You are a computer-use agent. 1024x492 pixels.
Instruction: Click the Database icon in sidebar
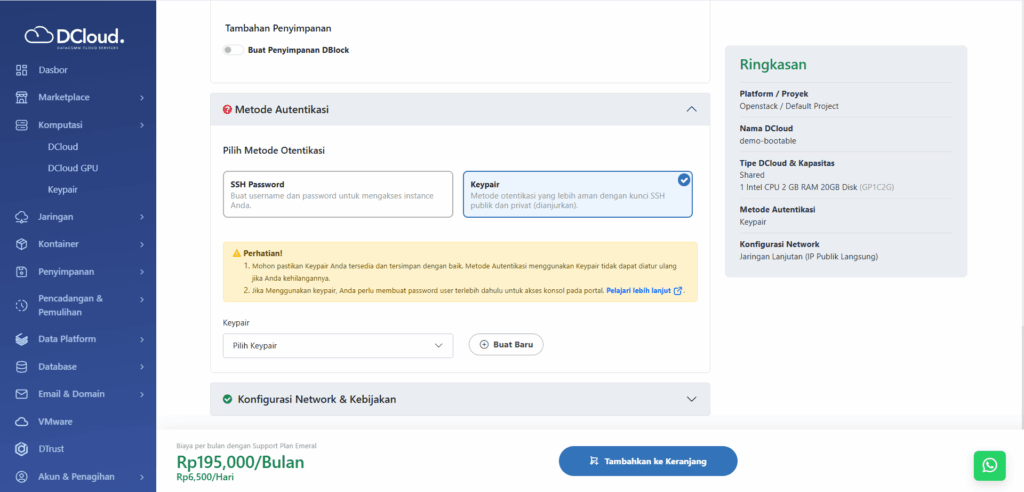pyautogui.click(x=22, y=366)
